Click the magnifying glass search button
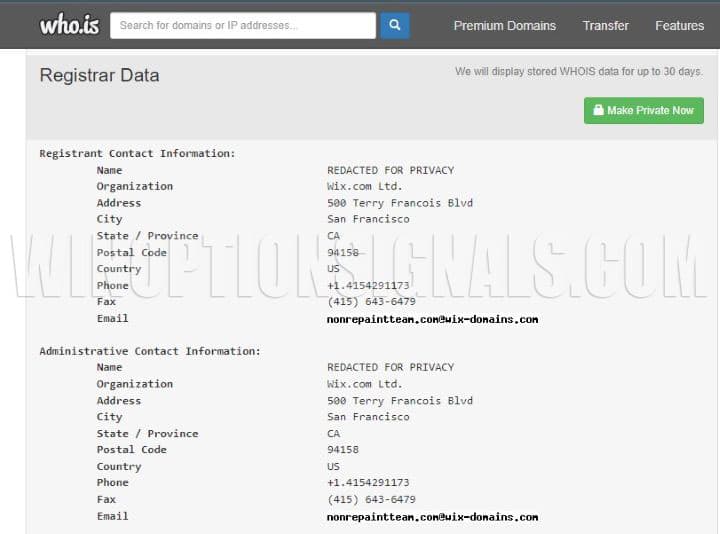The image size is (720, 534). pyautogui.click(x=394, y=25)
